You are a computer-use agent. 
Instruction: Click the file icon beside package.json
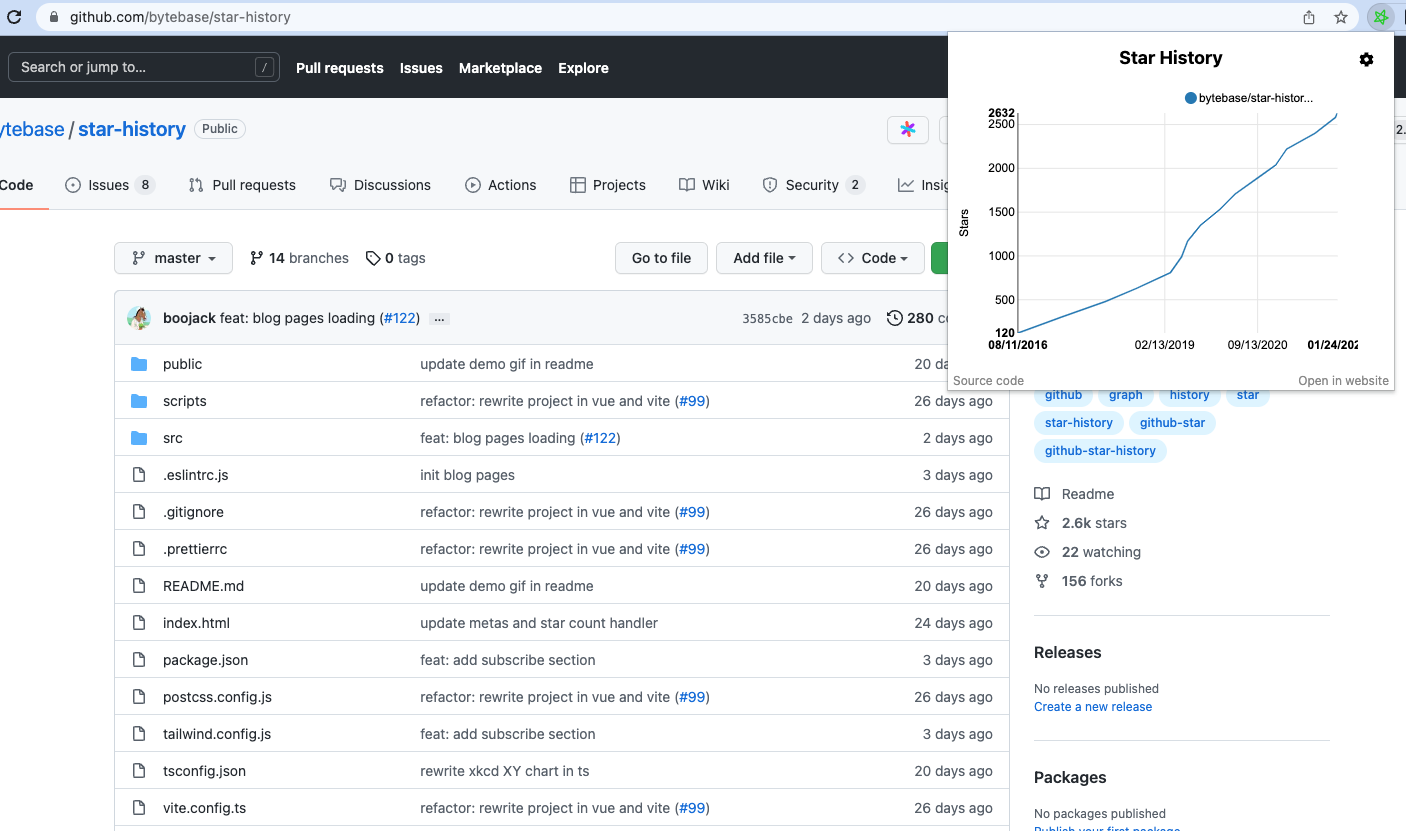click(x=139, y=660)
